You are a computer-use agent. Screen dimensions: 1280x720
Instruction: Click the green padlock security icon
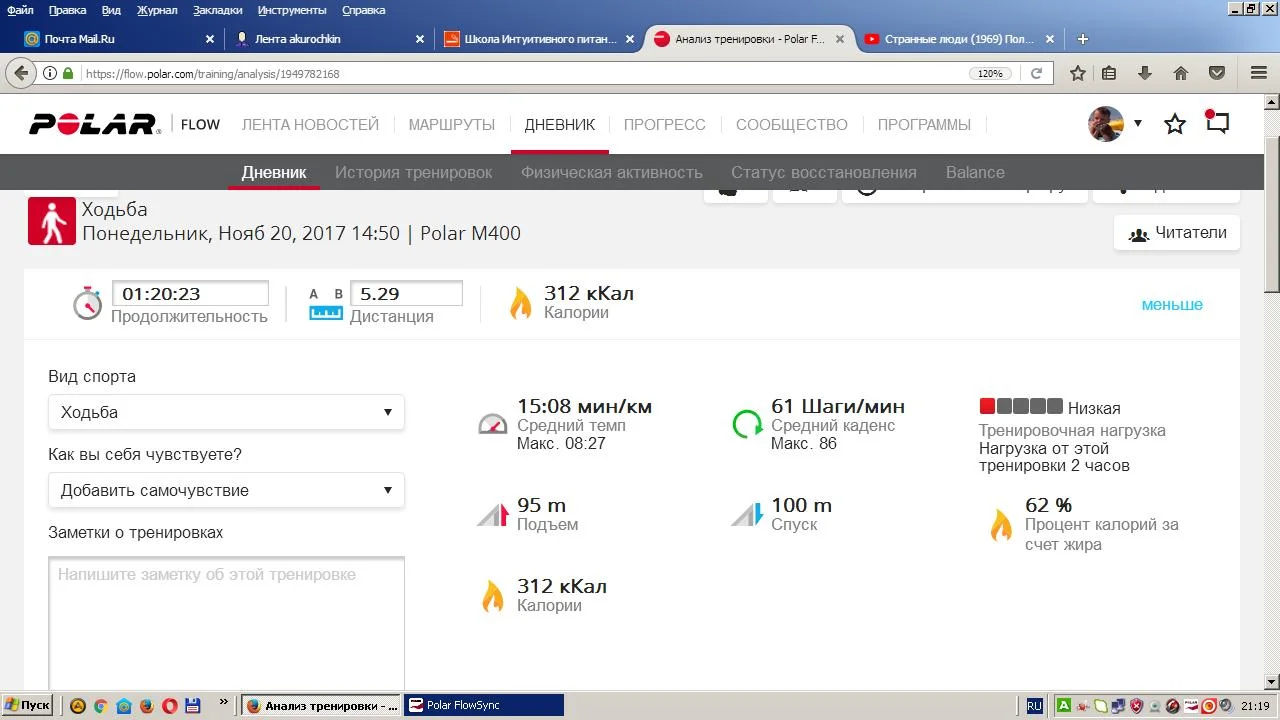tap(68, 74)
